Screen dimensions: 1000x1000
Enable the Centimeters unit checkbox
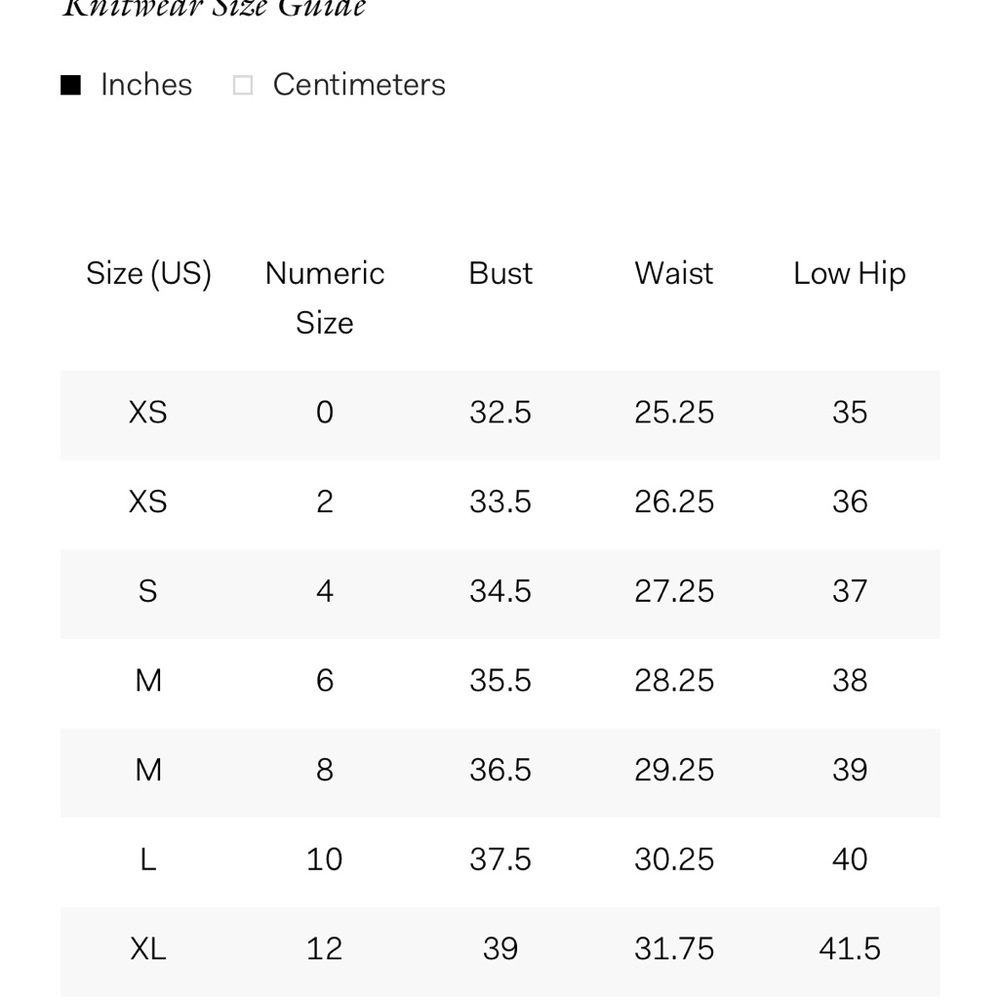tap(242, 85)
